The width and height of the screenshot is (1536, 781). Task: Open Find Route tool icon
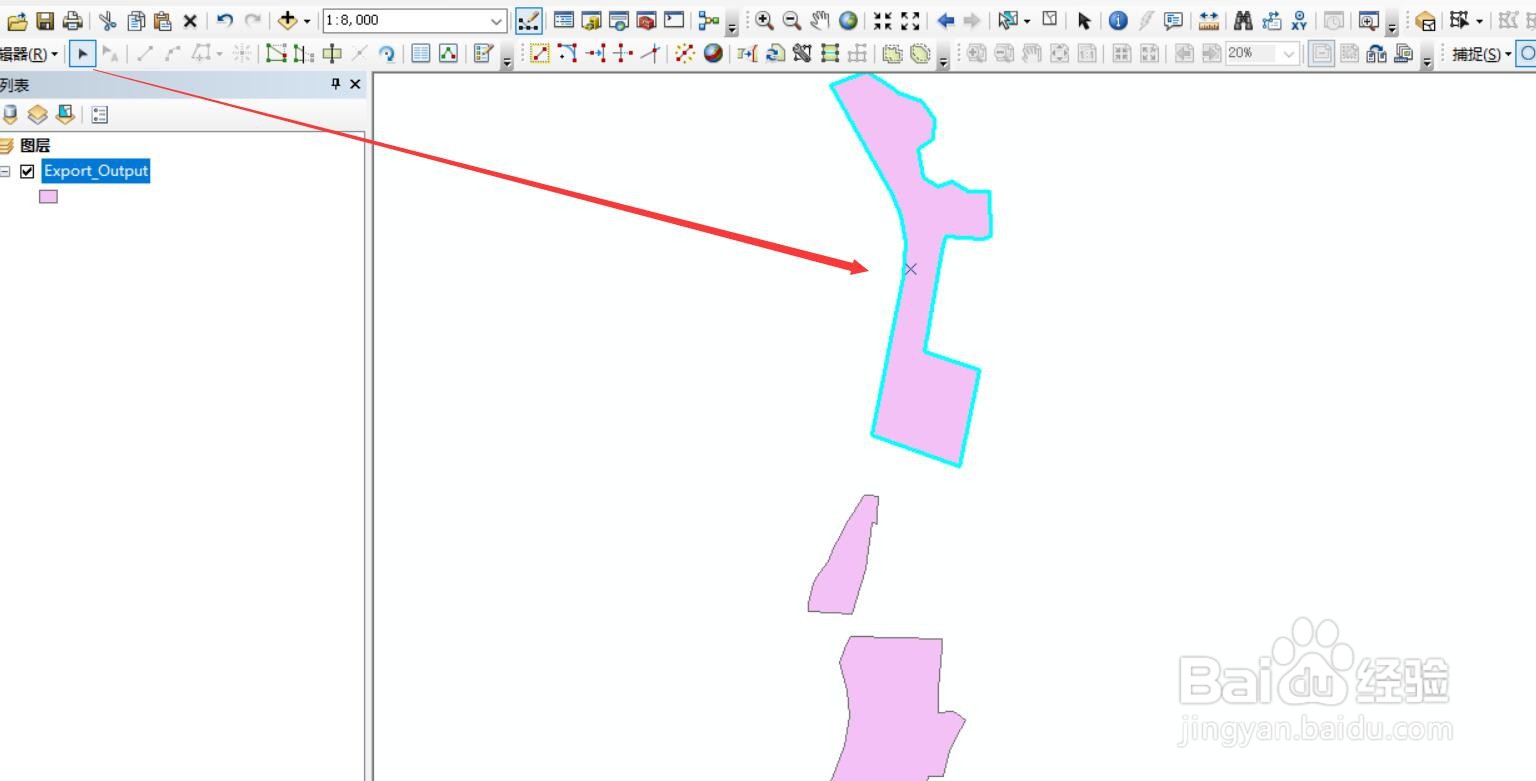1271,20
